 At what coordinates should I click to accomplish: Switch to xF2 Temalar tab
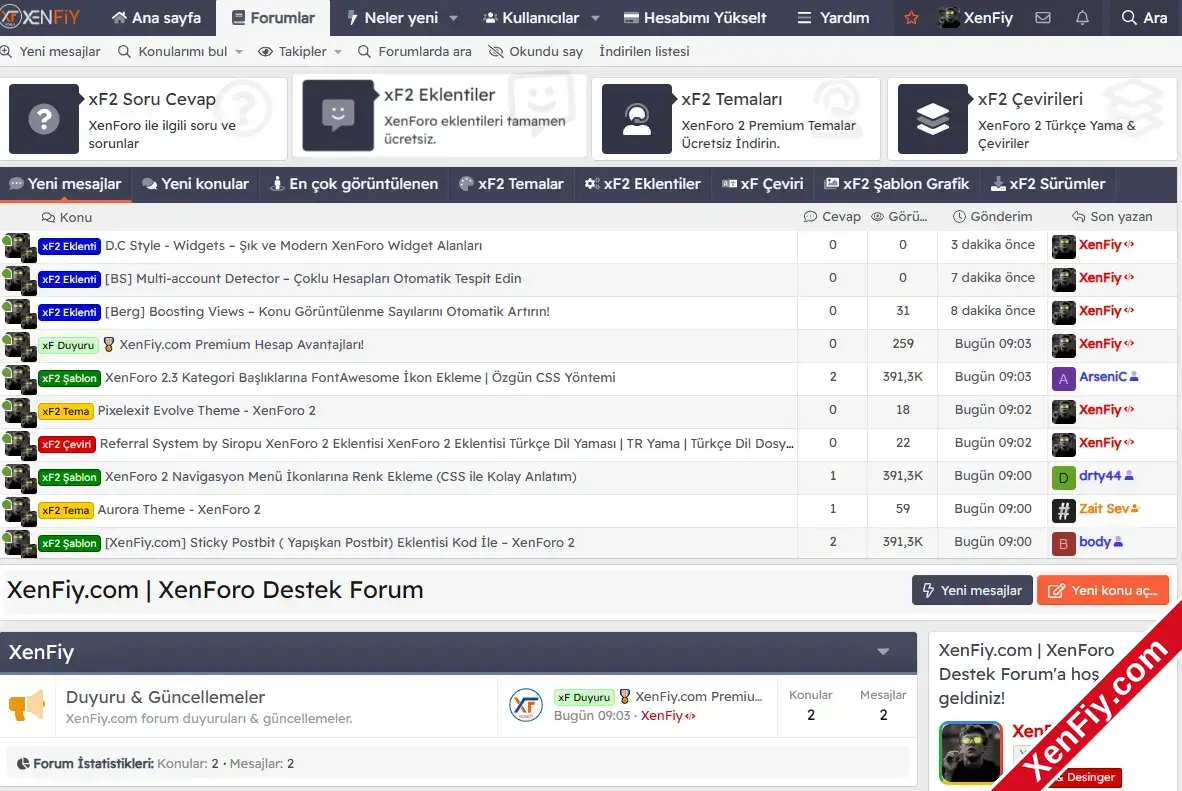pyautogui.click(x=511, y=184)
